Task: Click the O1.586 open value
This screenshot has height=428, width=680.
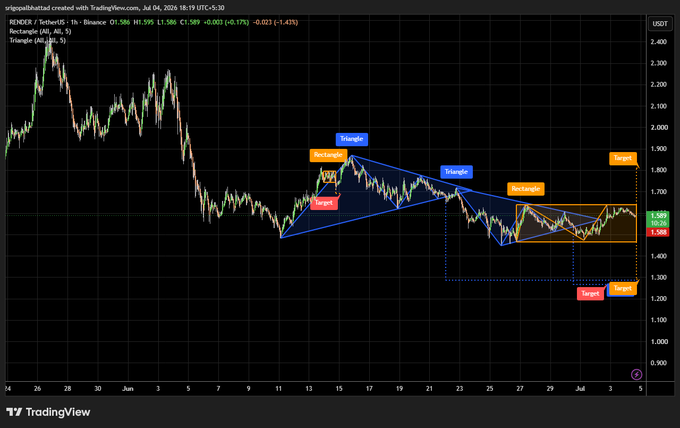Action: click(120, 22)
